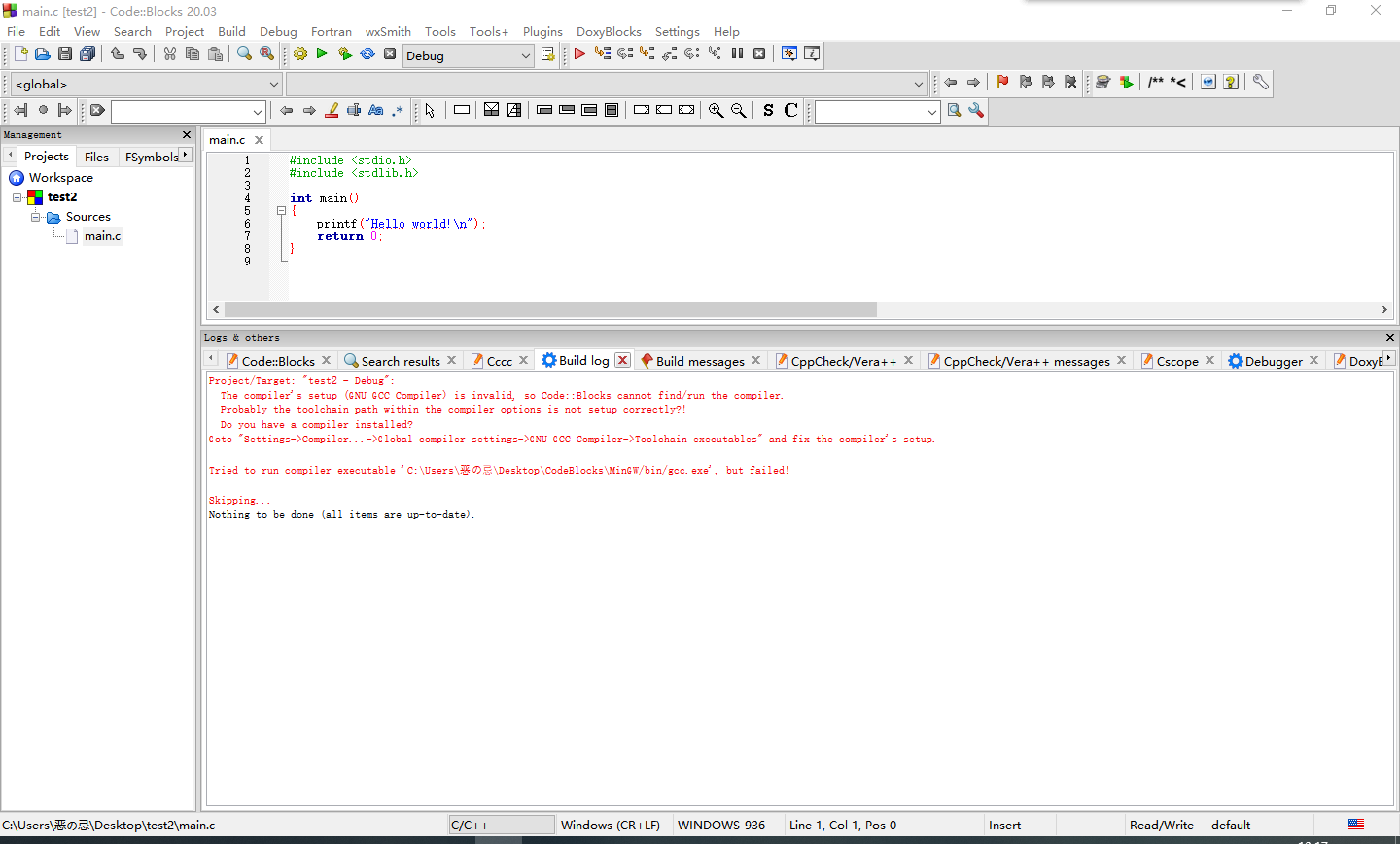This screenshot has height=844, width=1400.
Task: Click the Stop debugger icon
Action: tap(759, 54)
